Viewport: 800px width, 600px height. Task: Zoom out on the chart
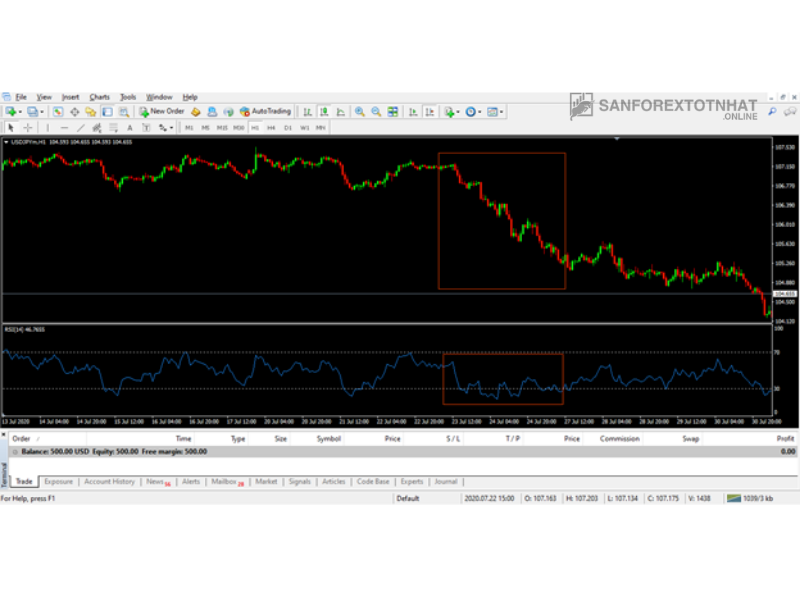pos(376,112)
